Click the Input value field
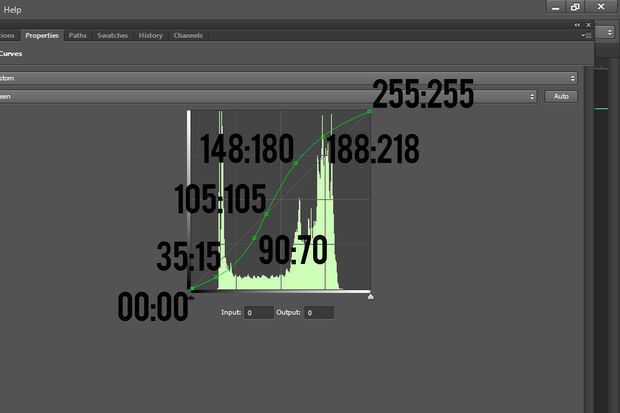 tap(259, 313)
